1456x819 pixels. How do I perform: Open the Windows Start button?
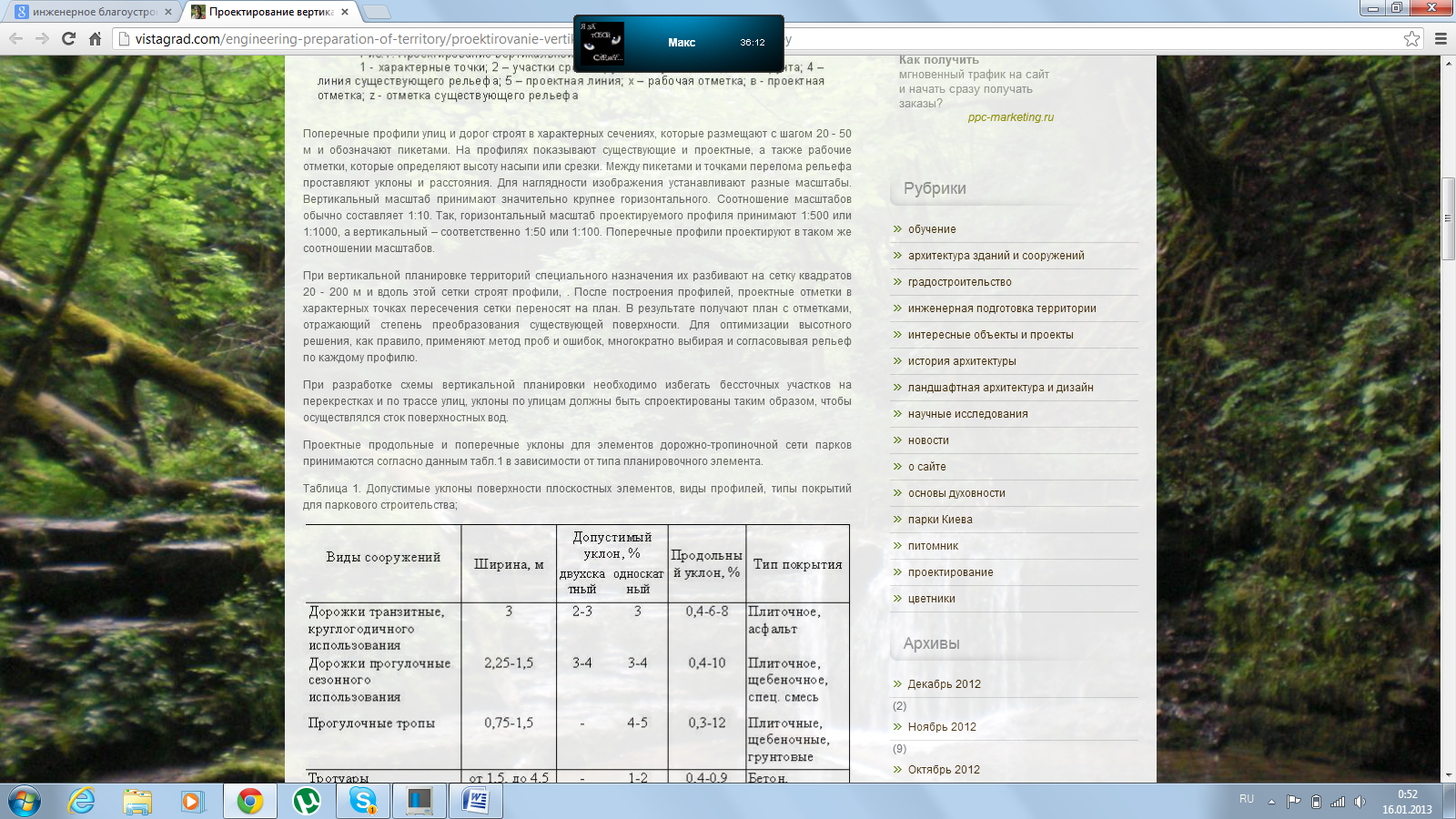pyautogui.click(x=25, y=802)
